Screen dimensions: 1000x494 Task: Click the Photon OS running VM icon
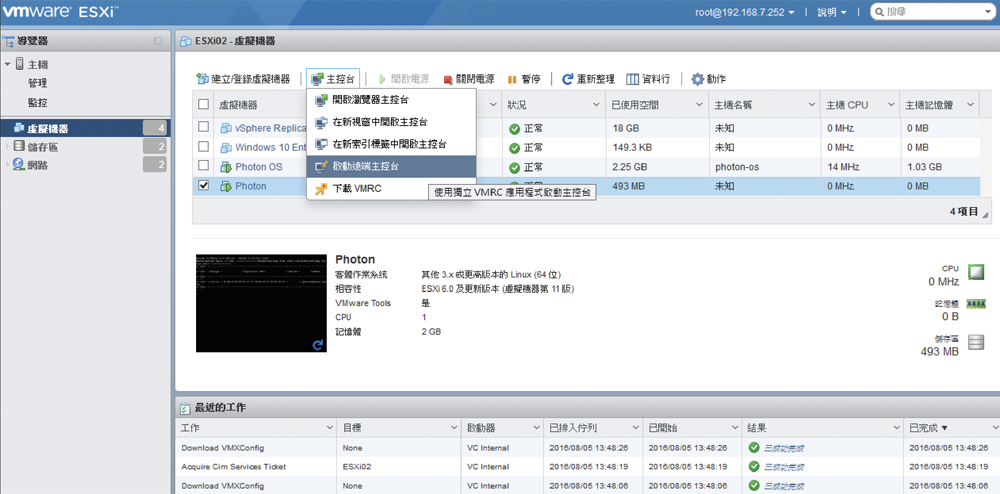(x=226, y=167)
